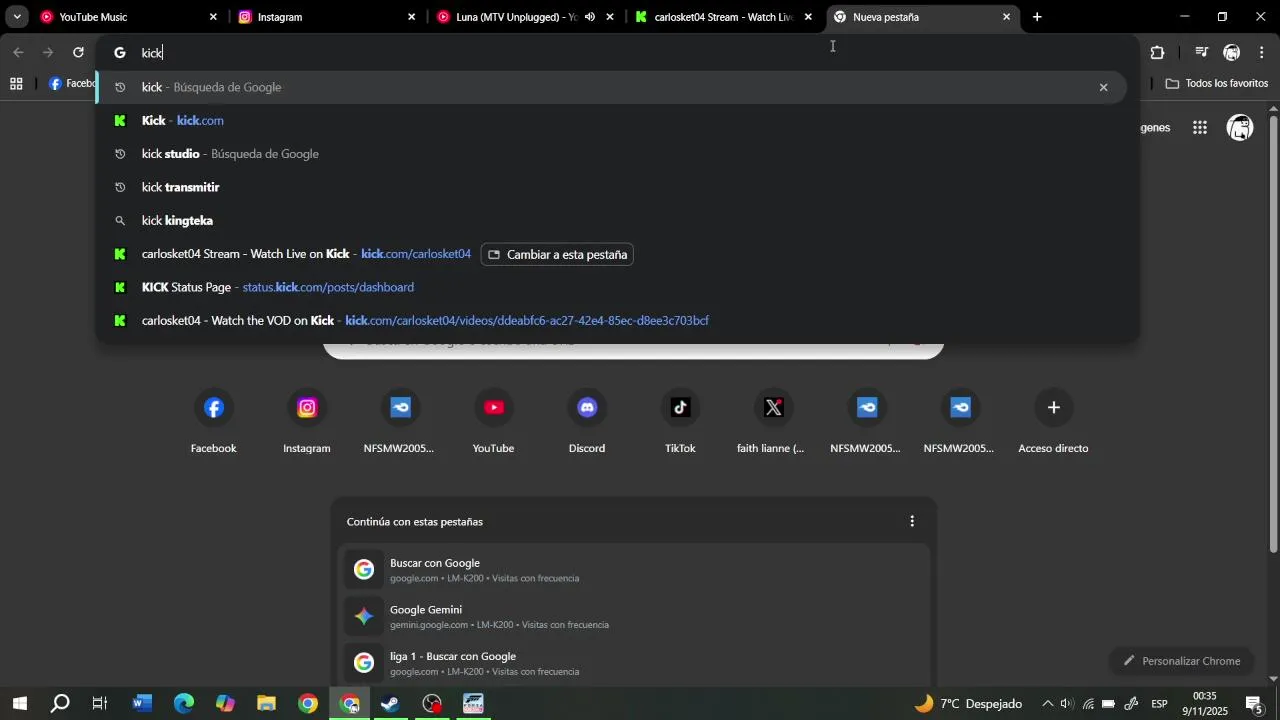This screenshot has height=720, width=1280.
Task: Open the notification center icon
Action: point(1254,704)
